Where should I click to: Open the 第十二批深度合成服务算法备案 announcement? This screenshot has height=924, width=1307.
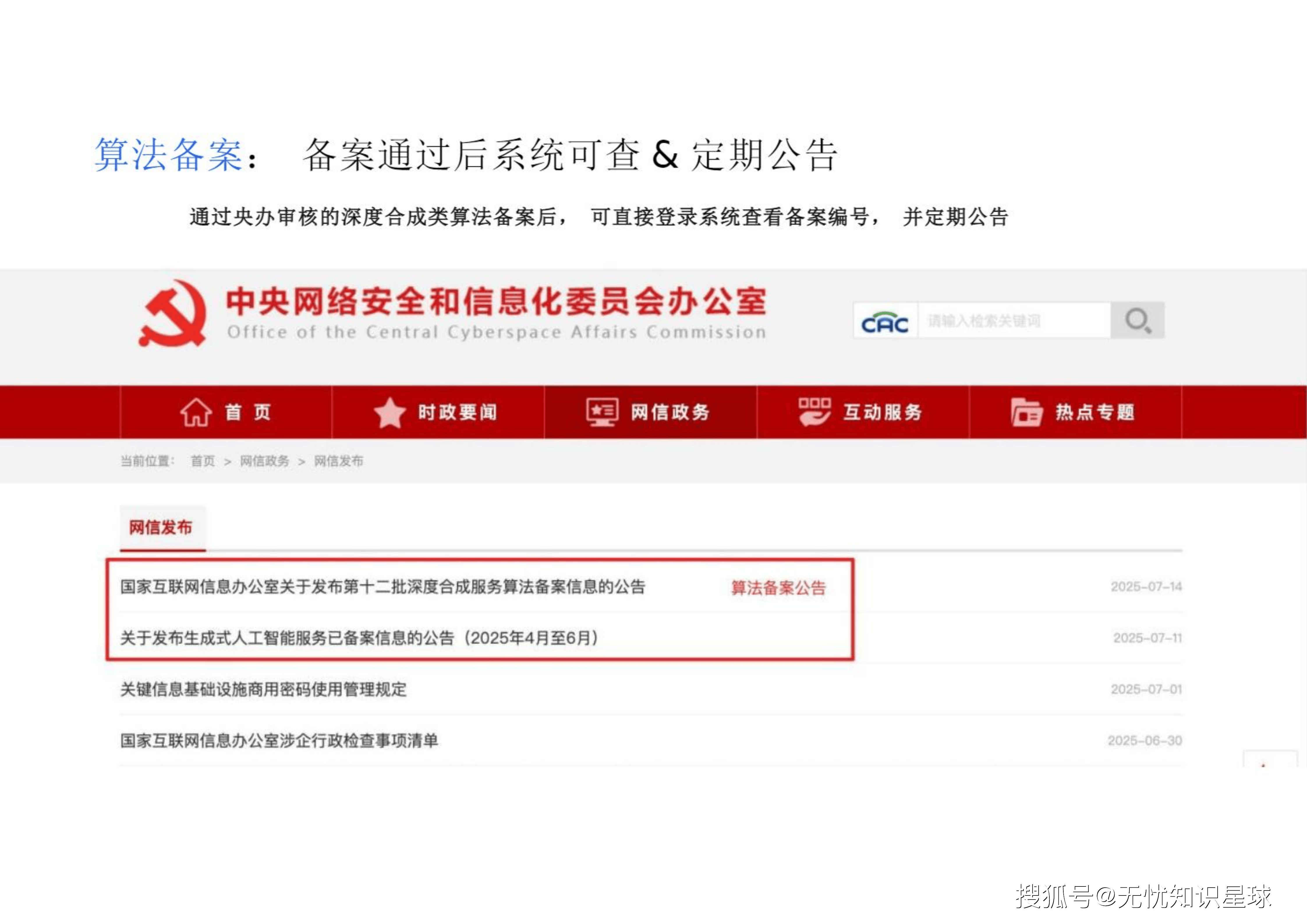(x=382, y=587)
